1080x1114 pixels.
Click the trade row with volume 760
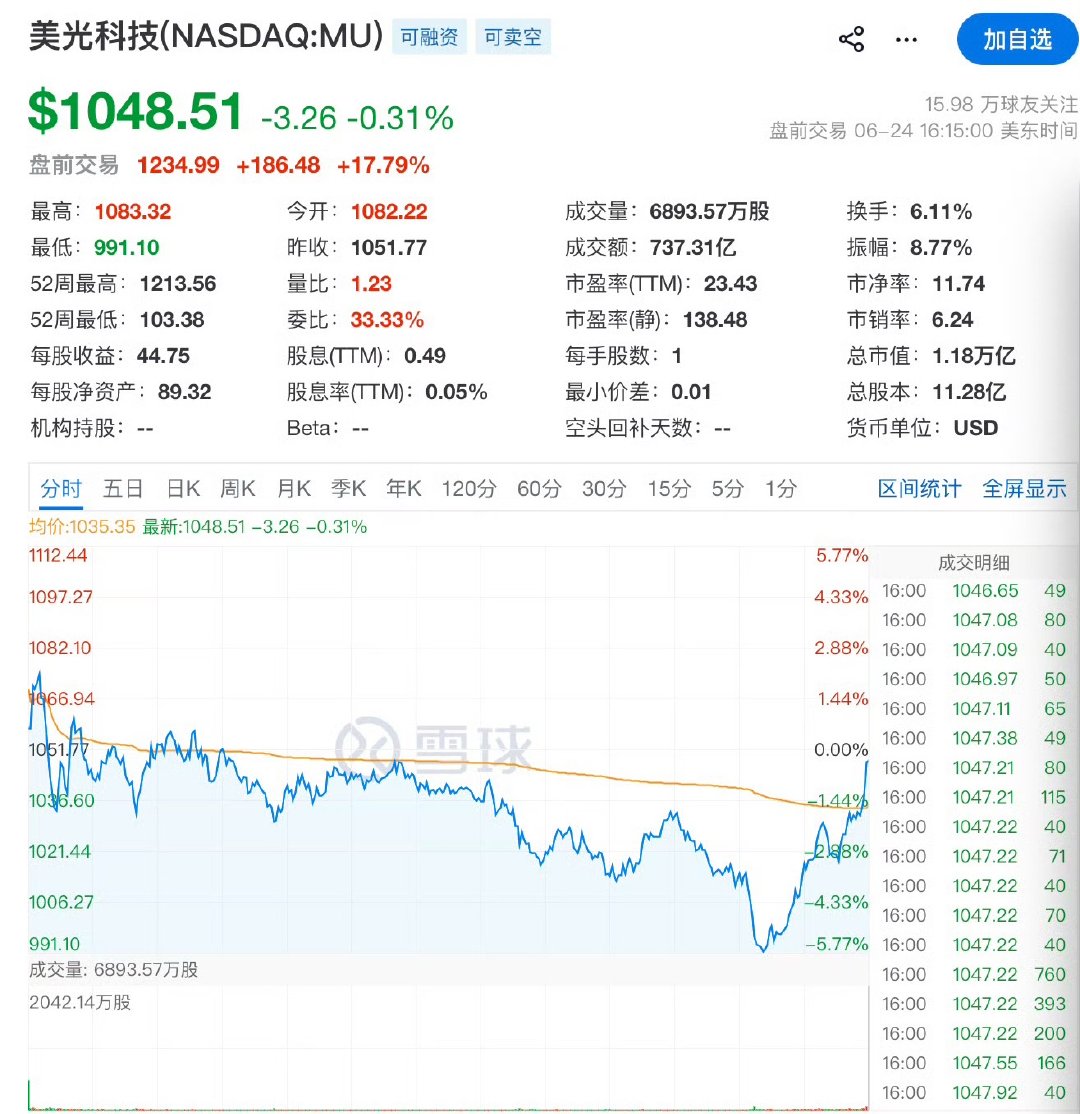tap(973, 975)
